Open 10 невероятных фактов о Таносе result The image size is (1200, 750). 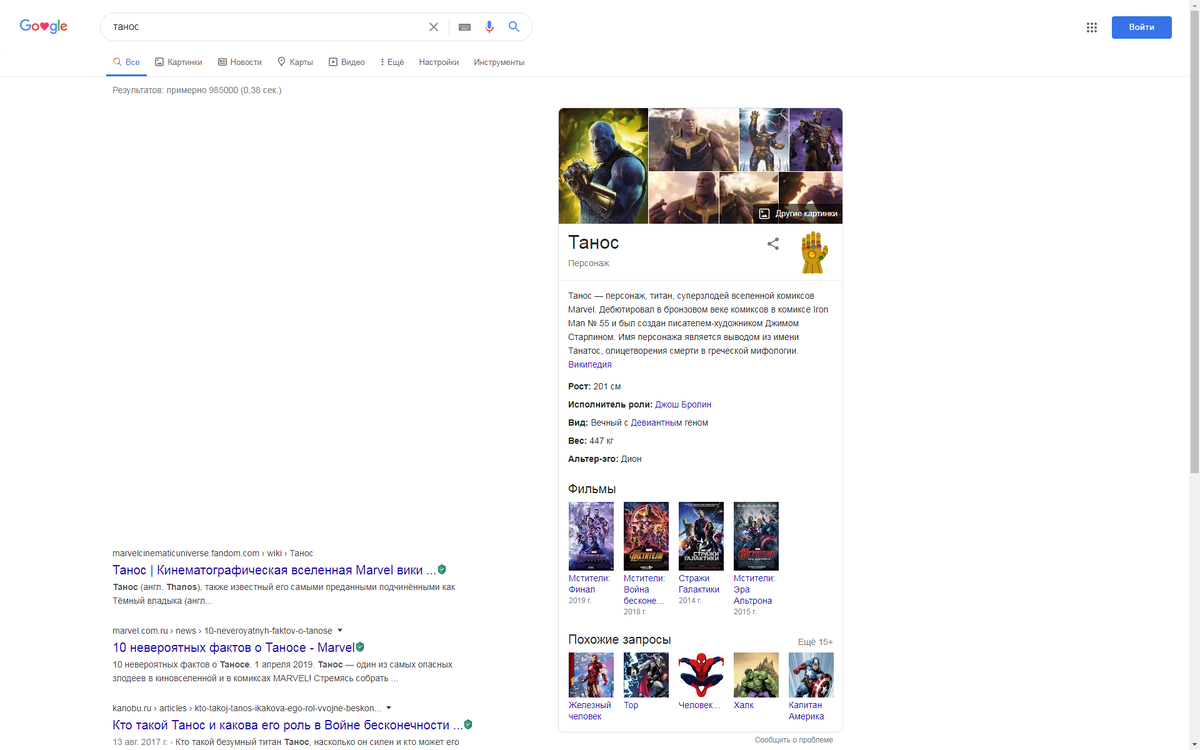[x=233, y=647]
